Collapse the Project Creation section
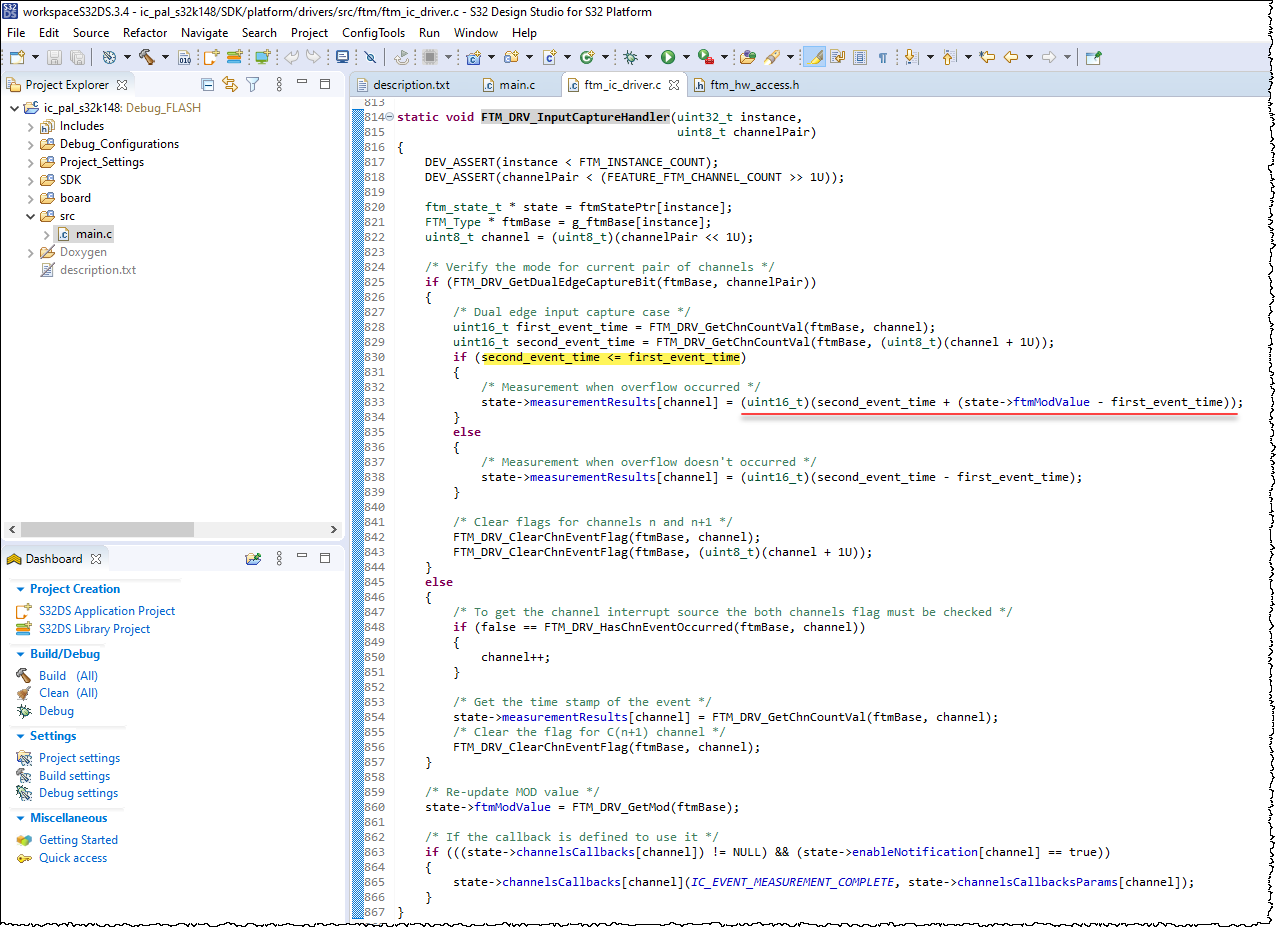The height and width of the screenshot is (930, 1276). click(20, 589)
